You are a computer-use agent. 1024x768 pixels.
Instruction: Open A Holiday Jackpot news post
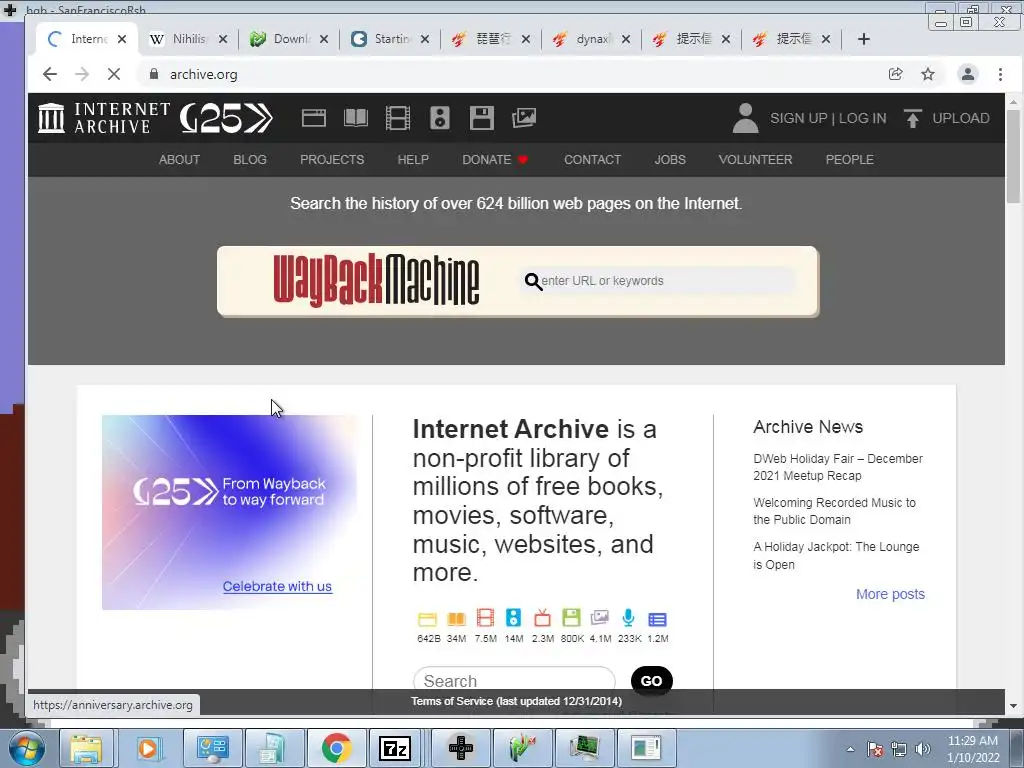pyautogui.click(x=836, y=556)
